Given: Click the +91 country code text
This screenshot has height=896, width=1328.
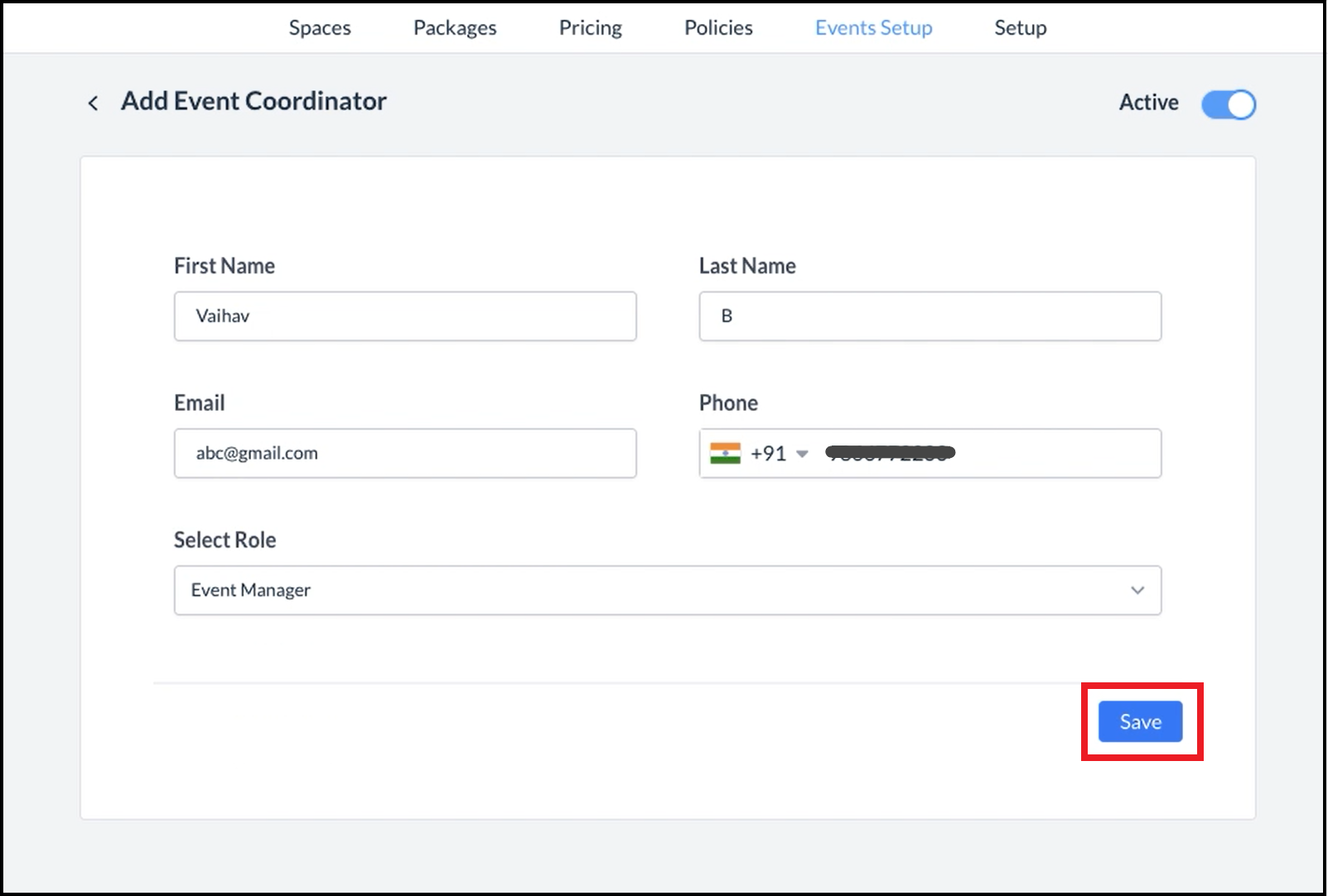Looking at the screenshot, I should point(768,454).
